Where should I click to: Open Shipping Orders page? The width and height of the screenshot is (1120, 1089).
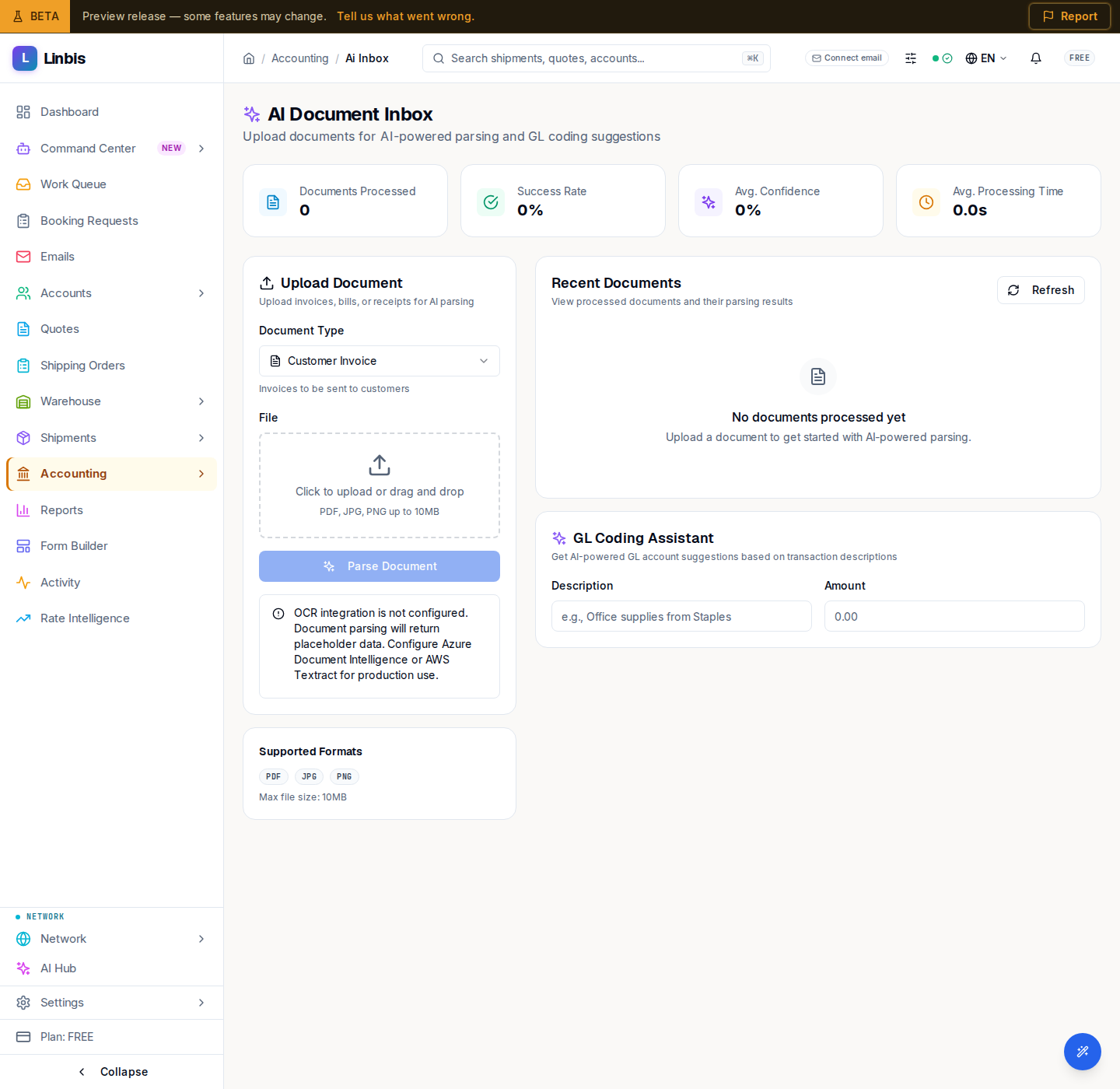pyautogui.click(x=111, y=366)
